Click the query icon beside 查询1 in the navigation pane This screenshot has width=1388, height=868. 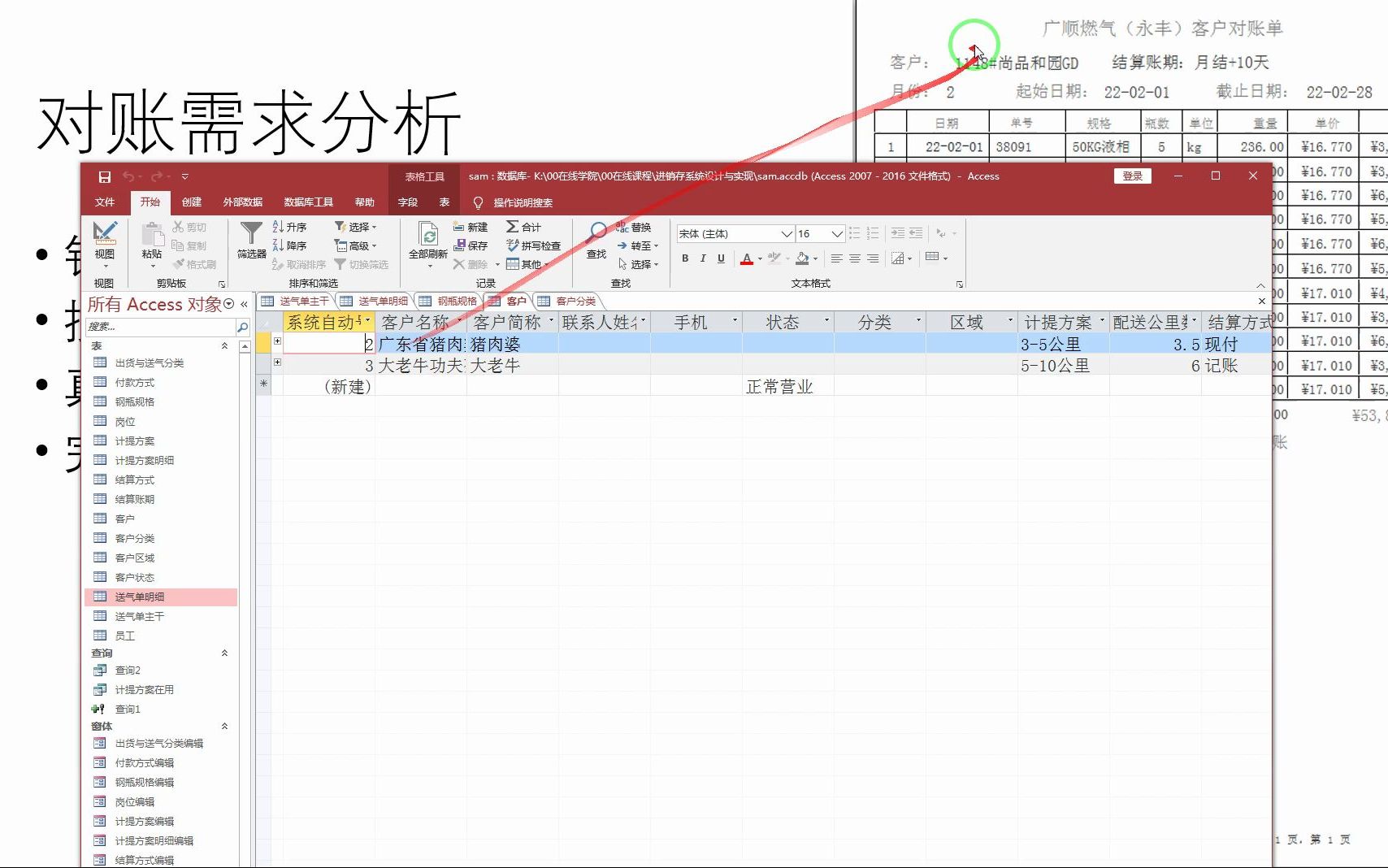click(99, 709)
